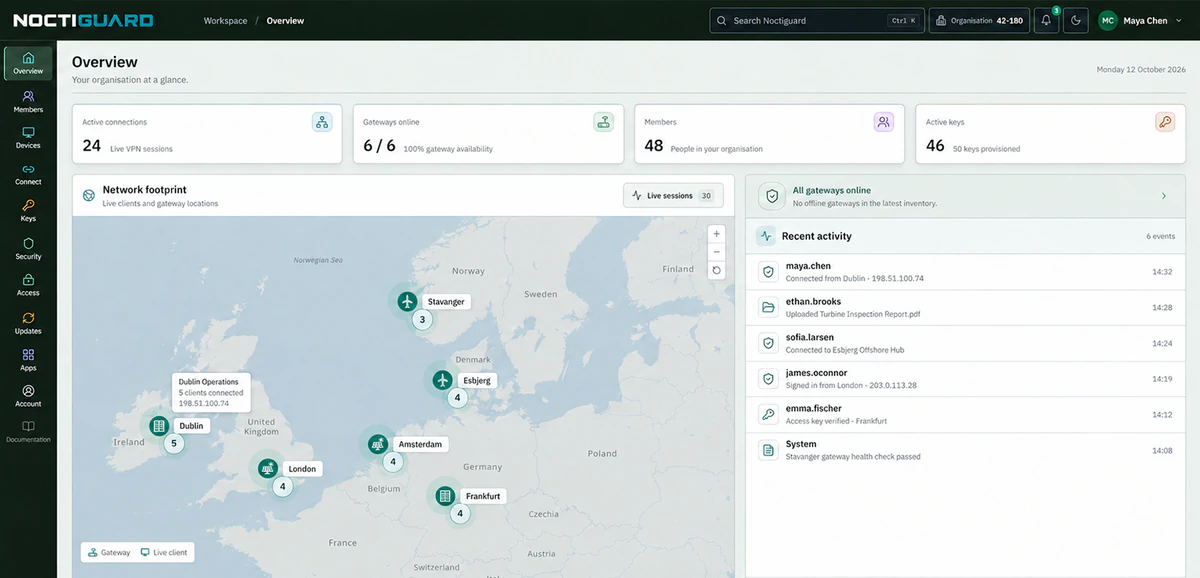This screenshot has width=1200, height=578.
Task: Open the Live sessions button
Action: pos(673,195)
